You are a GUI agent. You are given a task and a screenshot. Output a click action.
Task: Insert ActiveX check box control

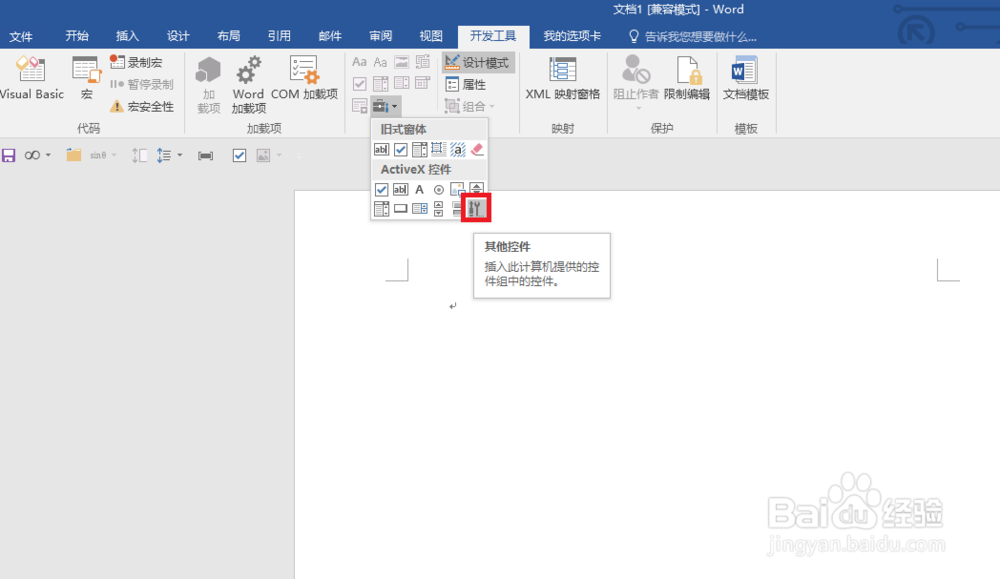click(x=381, y=189)
